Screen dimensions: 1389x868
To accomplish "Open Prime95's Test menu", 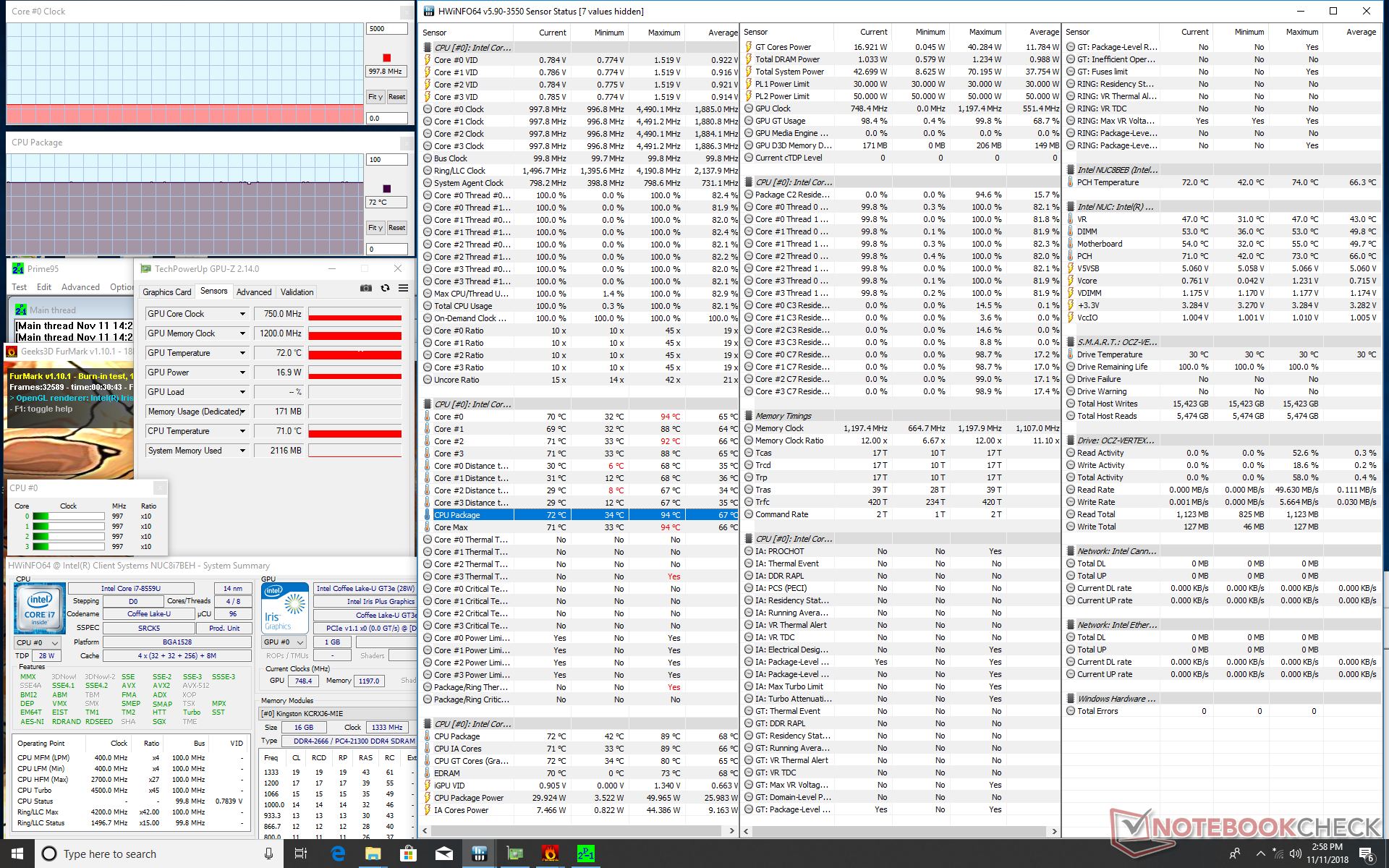I will 20,287.
